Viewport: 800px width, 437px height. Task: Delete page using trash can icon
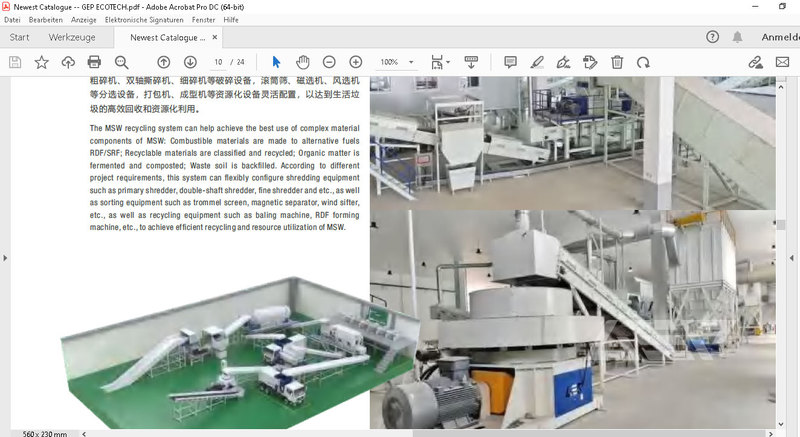coord(617,62)
